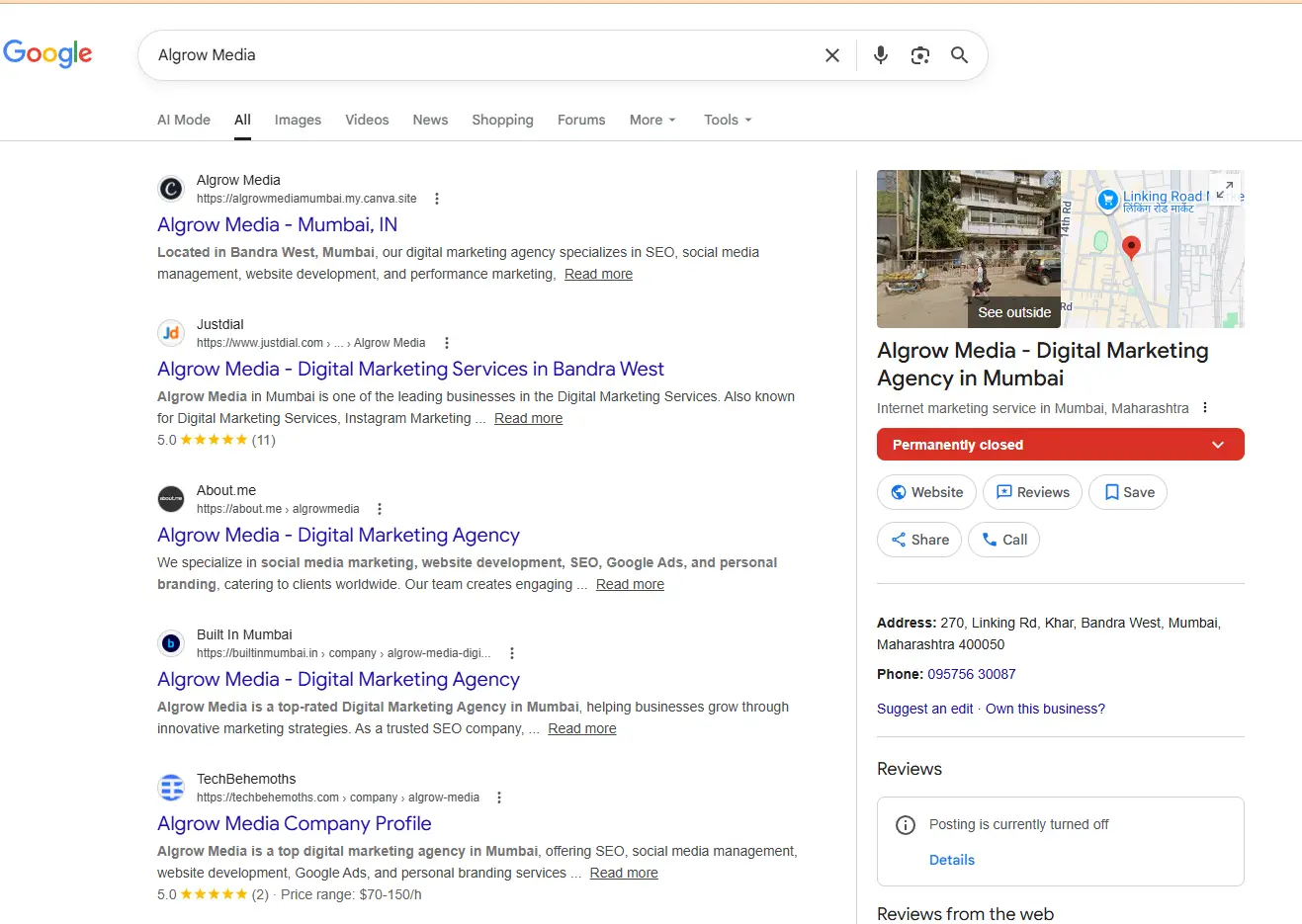Click the See outside street view thumbnail
The height and width of the screenshot is (924, 1302).
tap(968, 249)
